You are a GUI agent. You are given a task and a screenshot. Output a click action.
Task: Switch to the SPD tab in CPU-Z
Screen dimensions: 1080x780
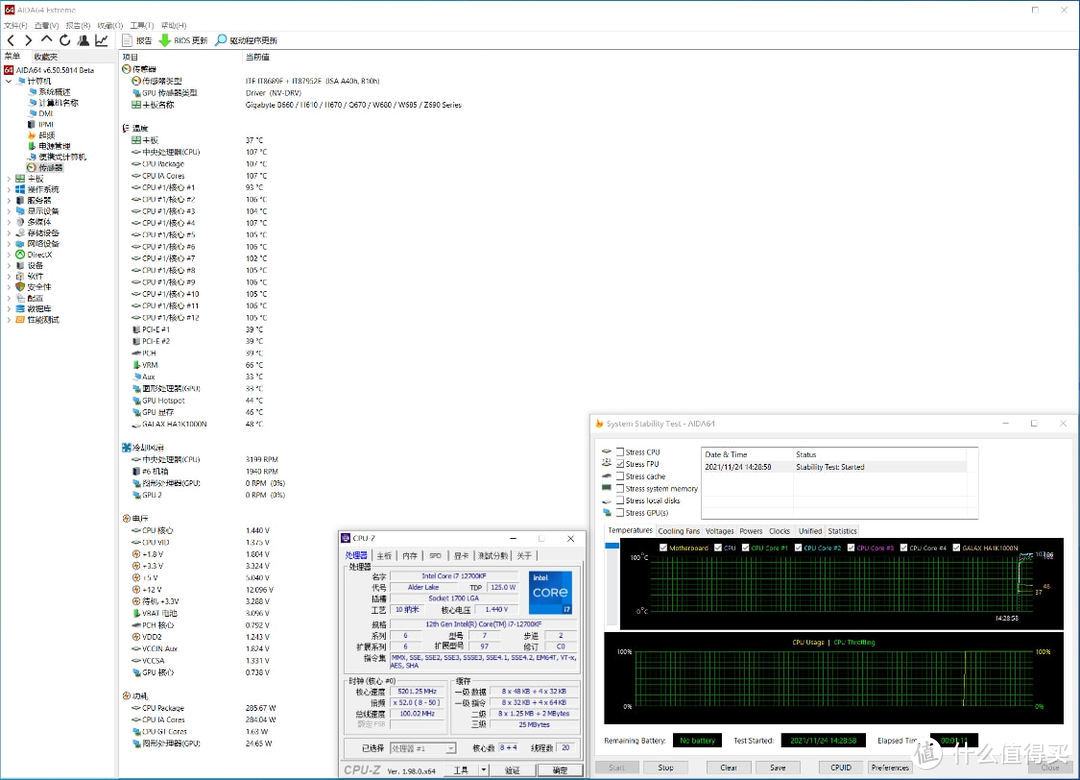click(x=436, y=556)
